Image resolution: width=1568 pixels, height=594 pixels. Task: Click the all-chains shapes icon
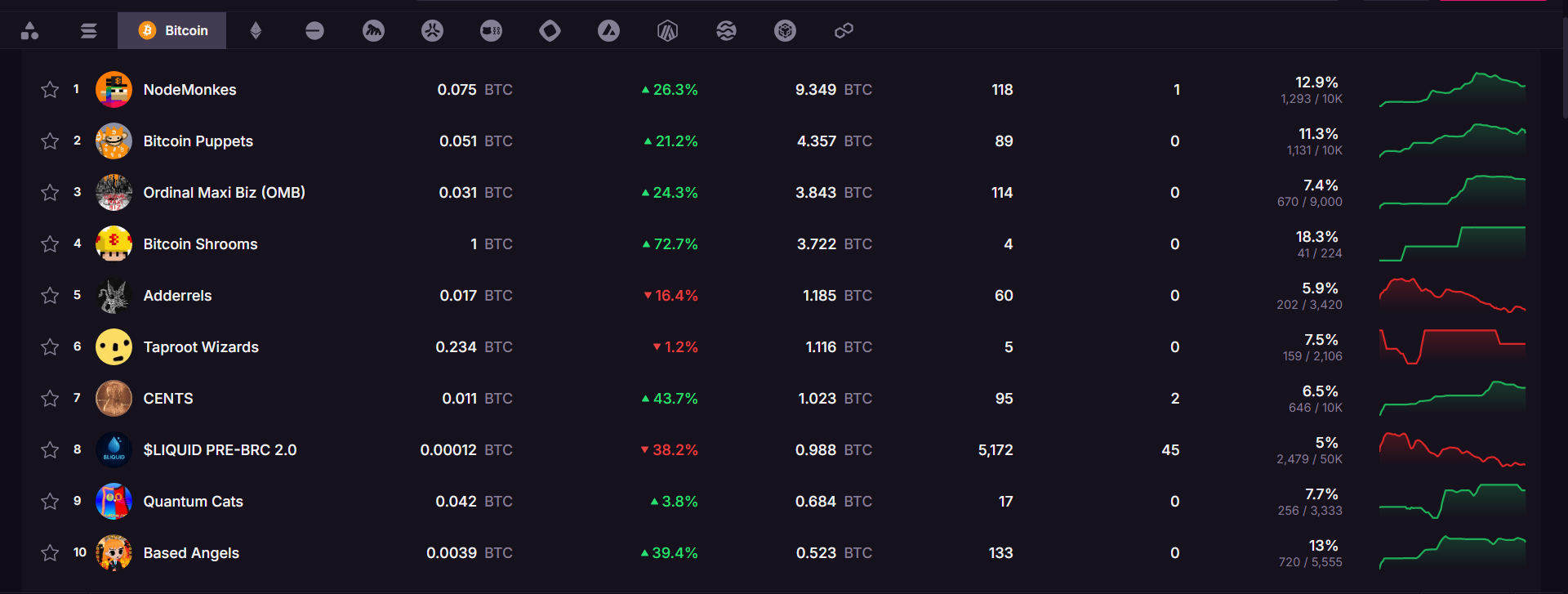pyautogui.click(x=30, y=30)
